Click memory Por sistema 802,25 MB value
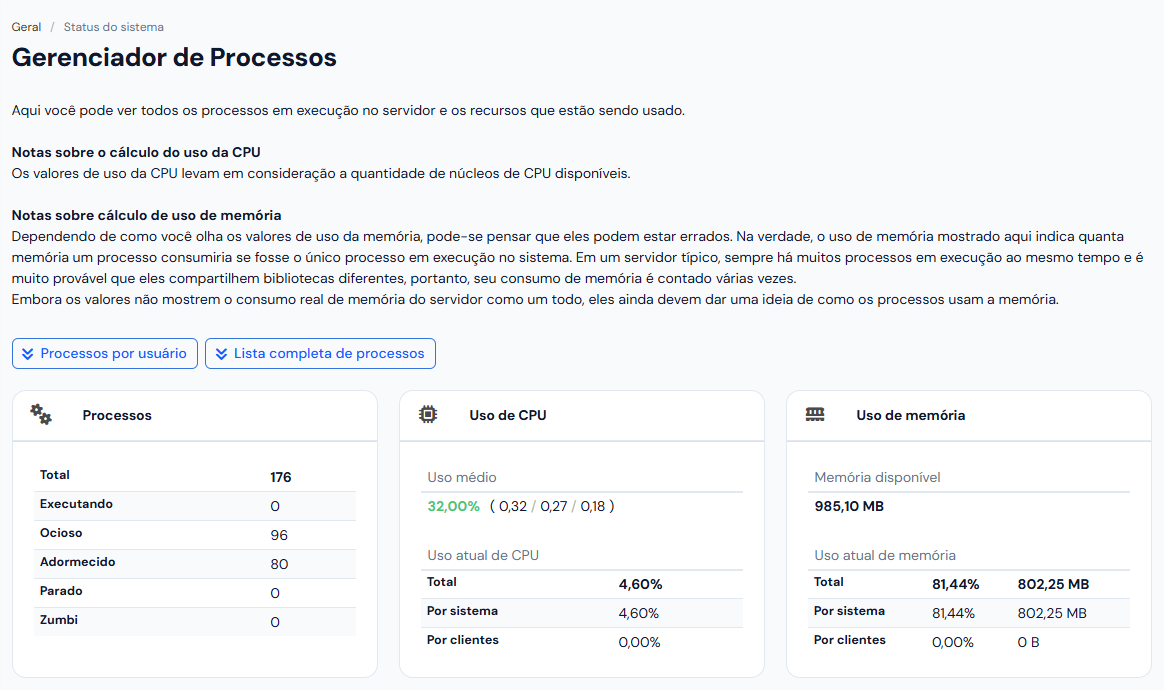Image resolution: width=1164 pixels, height=690 pixels. tap(1052, 613)
